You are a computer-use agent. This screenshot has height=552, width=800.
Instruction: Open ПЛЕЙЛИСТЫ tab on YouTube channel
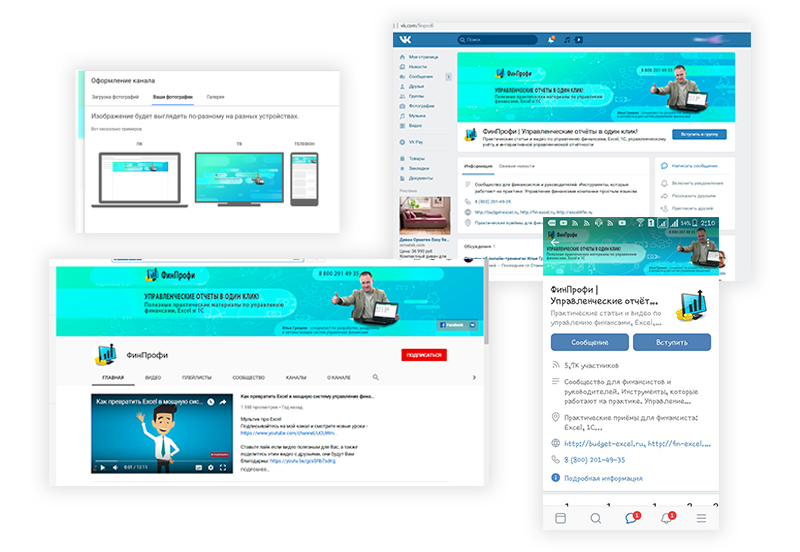[x=197, y=378]
